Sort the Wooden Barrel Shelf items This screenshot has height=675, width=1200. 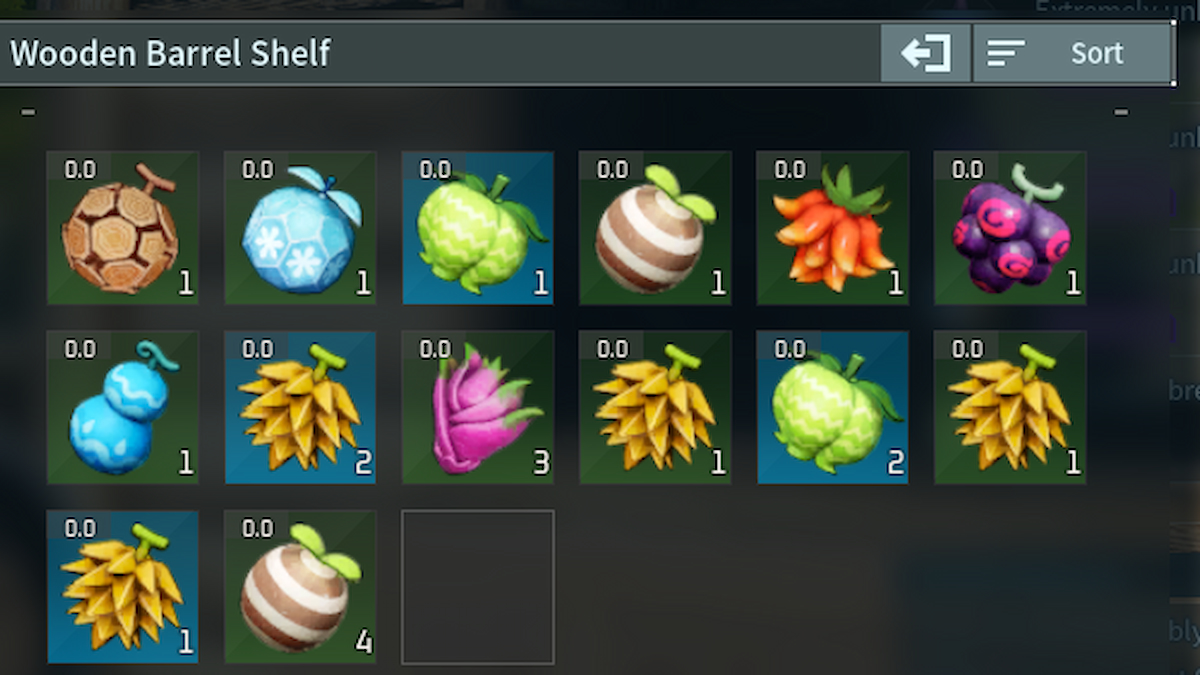[x=1072, y=53]
